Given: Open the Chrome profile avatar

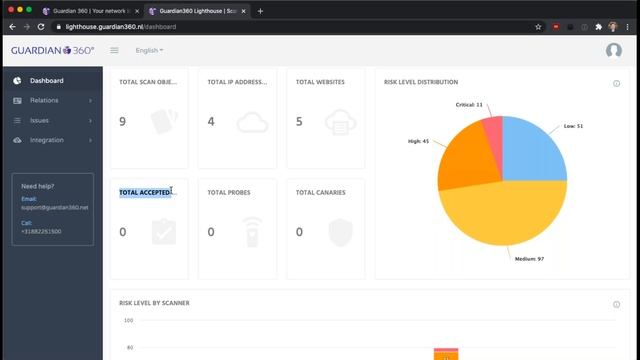Looking at the screenshot, I should [x=613, y=27].
